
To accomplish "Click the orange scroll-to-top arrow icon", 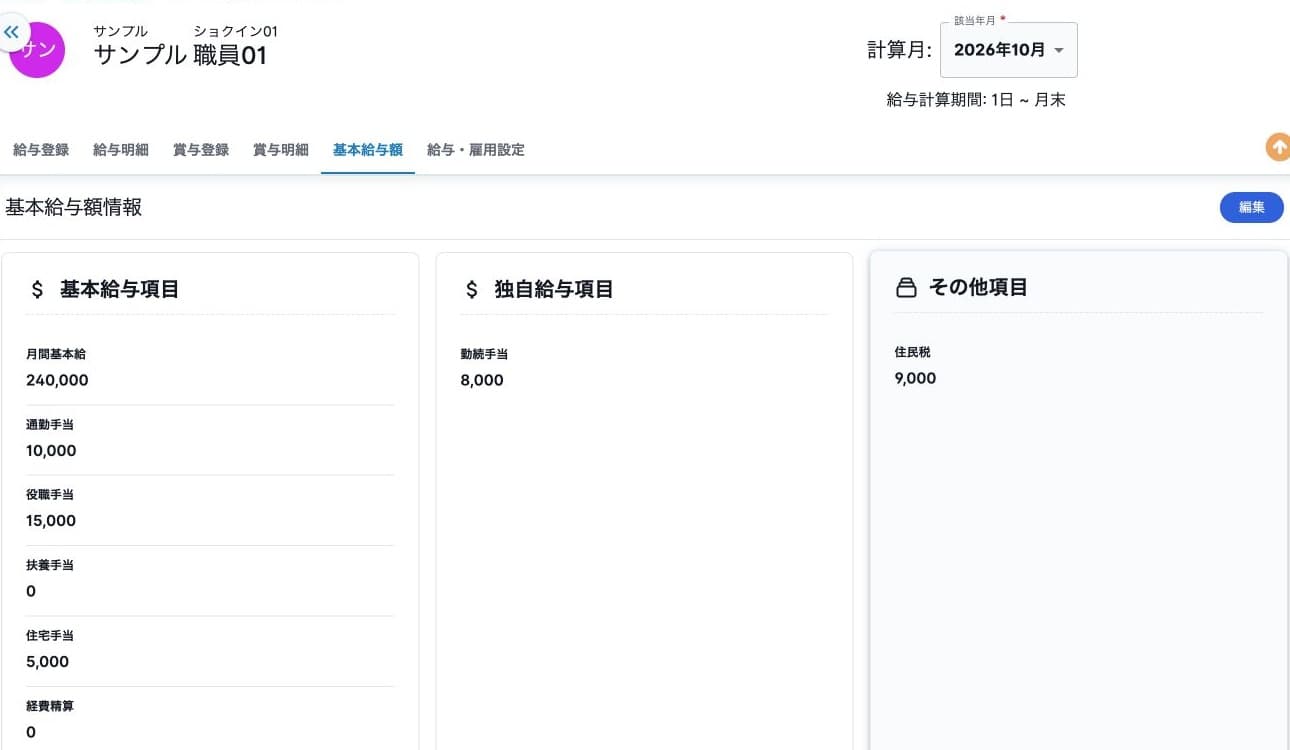I will tap(1278, 147).
